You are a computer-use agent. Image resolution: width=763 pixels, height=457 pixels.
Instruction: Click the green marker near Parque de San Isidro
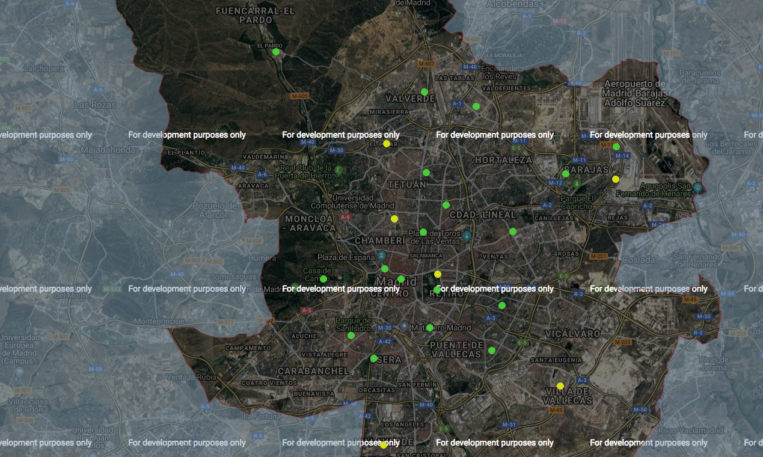pyautogui.click(x=351, y=335)
